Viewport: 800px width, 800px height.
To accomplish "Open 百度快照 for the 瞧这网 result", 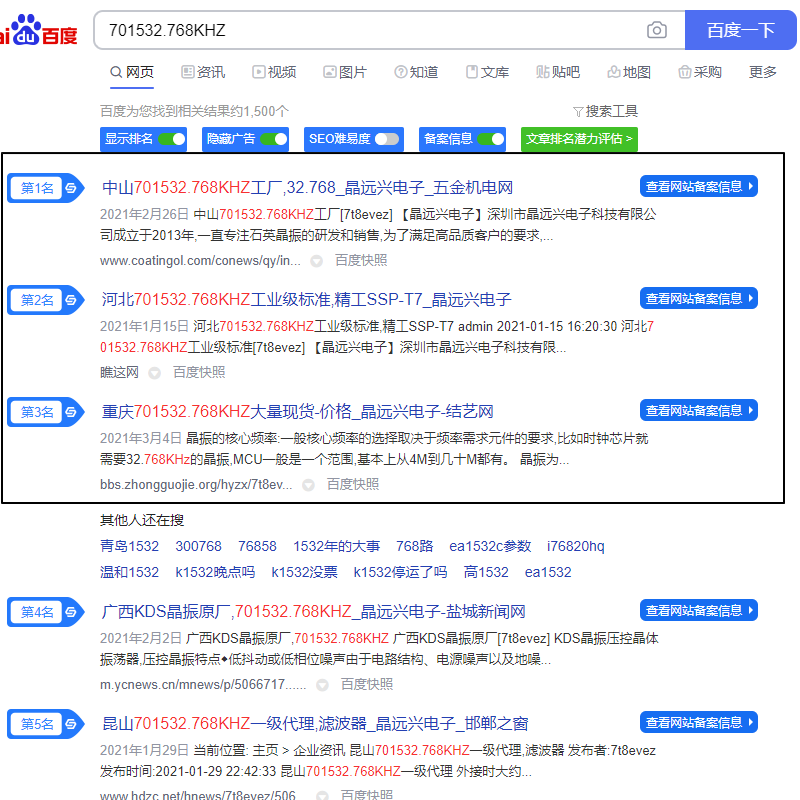I will click(x=199, y=372).
